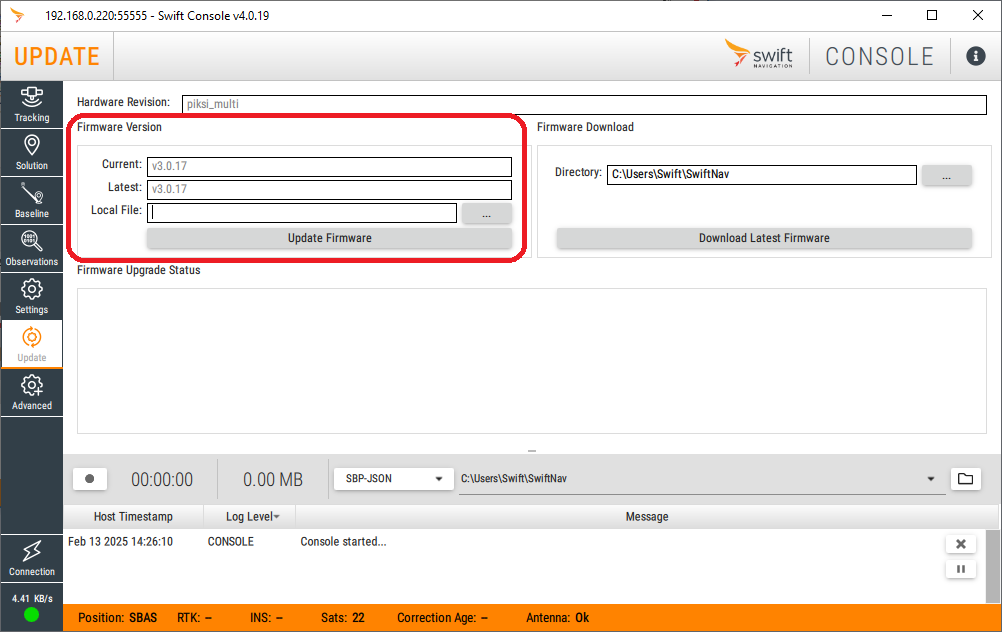Click the Current firmware version field
The width and height of the screenshot is (1002, 632).
[x=329, y=166]
